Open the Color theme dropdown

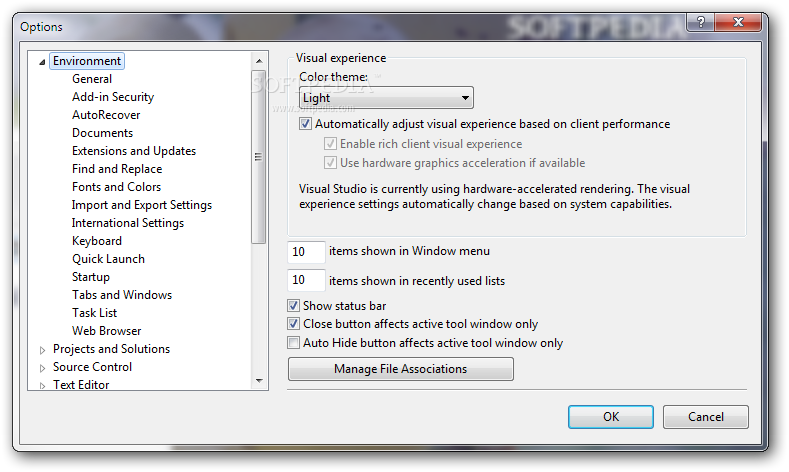386,98
